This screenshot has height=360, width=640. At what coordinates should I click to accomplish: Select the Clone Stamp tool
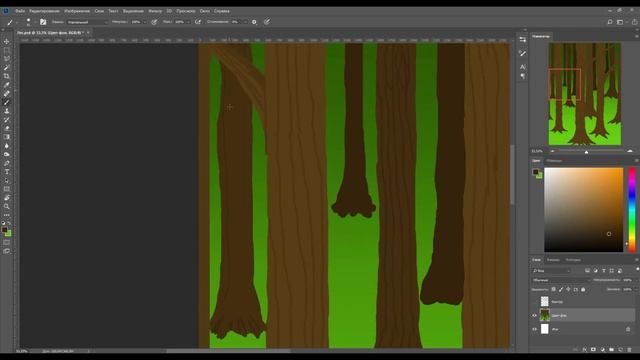point(7,111)
